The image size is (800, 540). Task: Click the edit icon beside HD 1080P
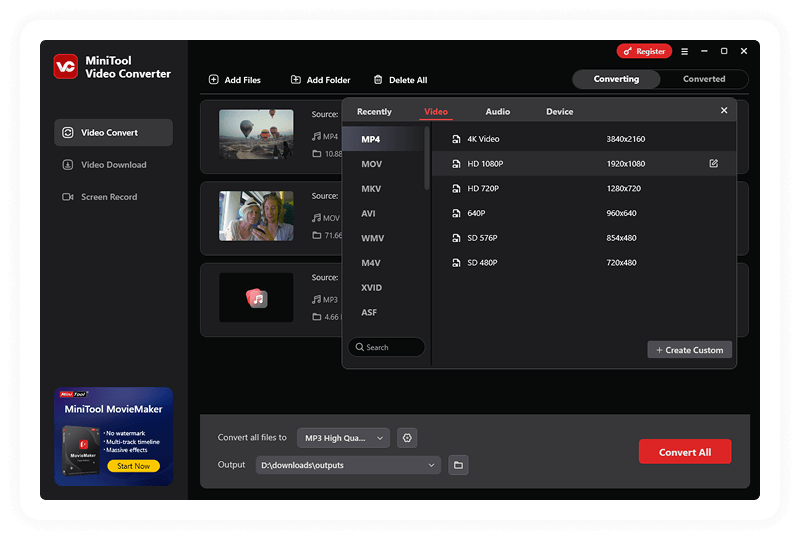pyautogui.click(x=713, y=163)
